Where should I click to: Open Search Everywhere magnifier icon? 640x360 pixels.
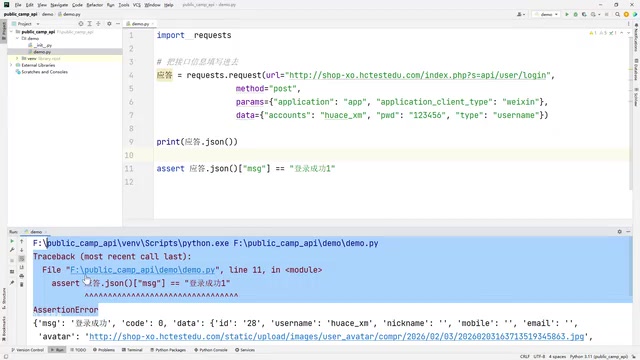click(x=618, y=14)
